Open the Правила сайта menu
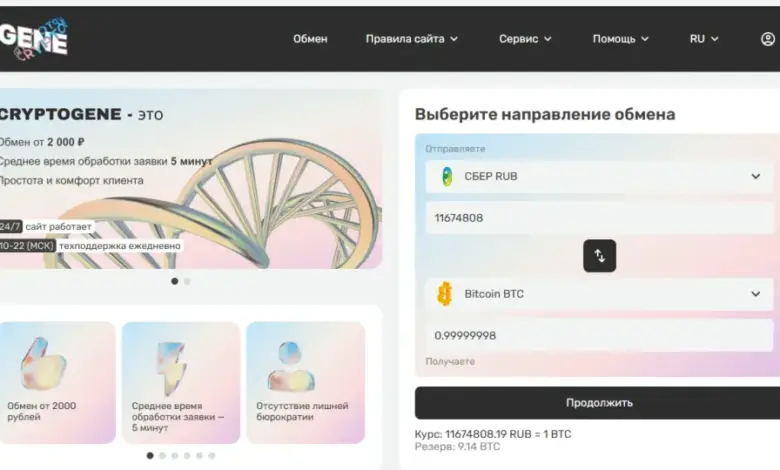 [x=412, y=39]
